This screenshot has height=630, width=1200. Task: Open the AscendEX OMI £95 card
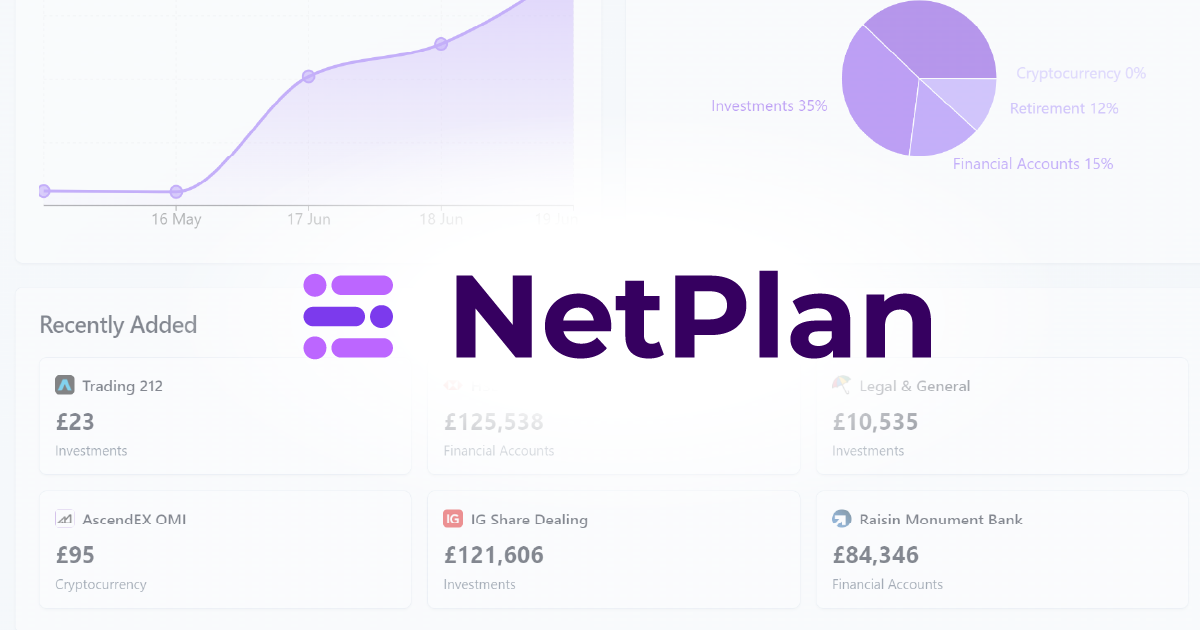[225, 549]
